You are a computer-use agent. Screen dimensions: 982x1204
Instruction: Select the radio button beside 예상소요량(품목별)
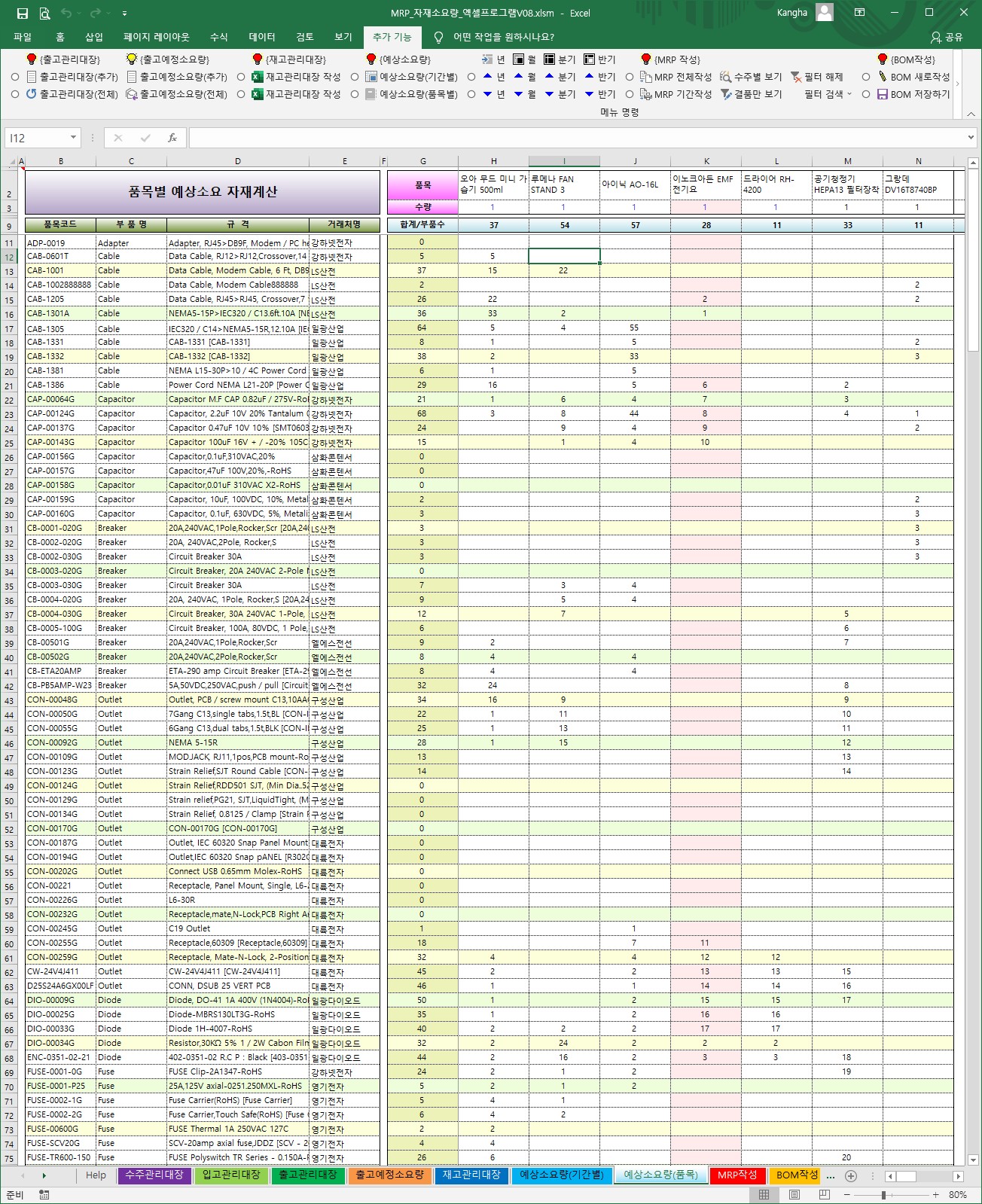point(355,94)
